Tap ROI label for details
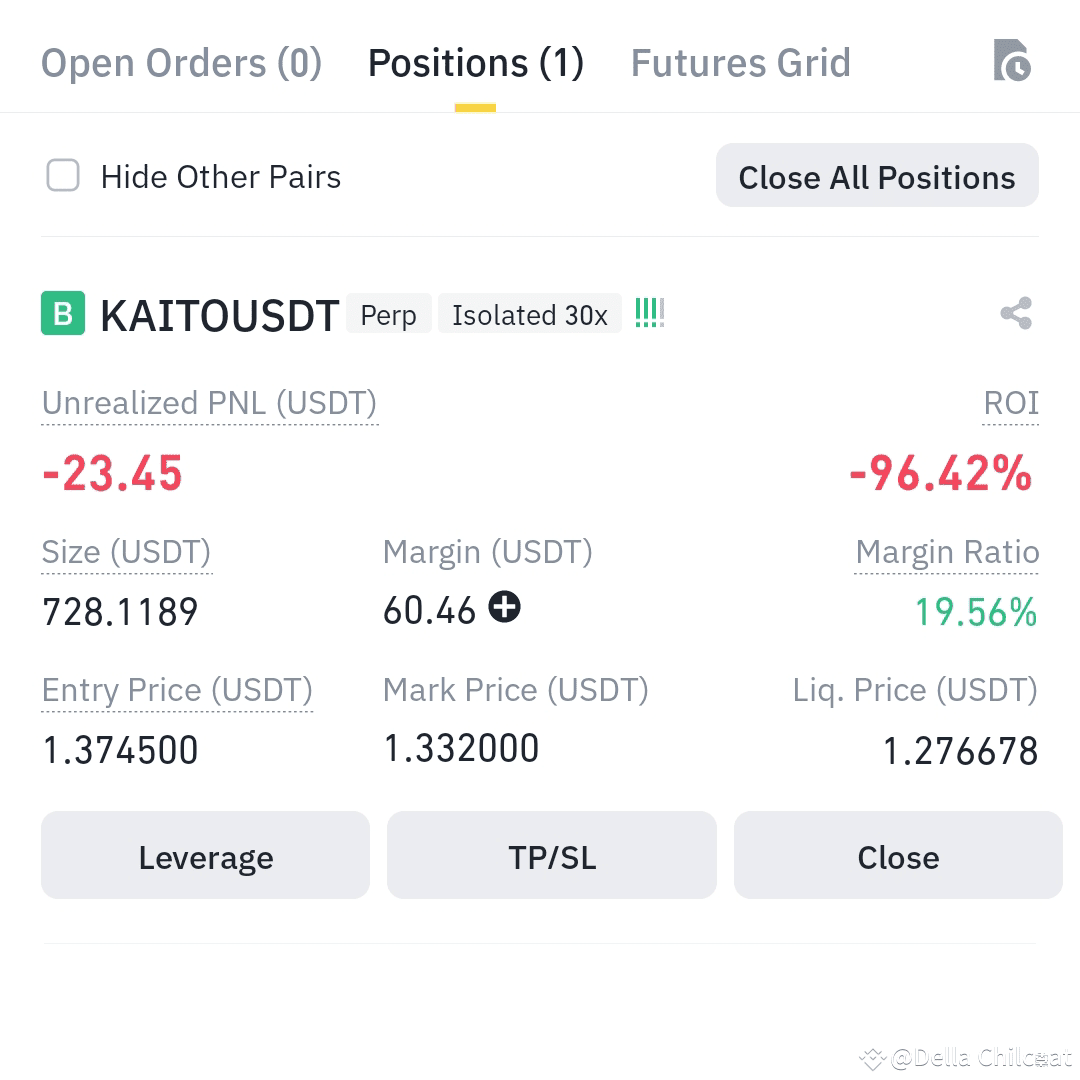 coord(1010,403)
